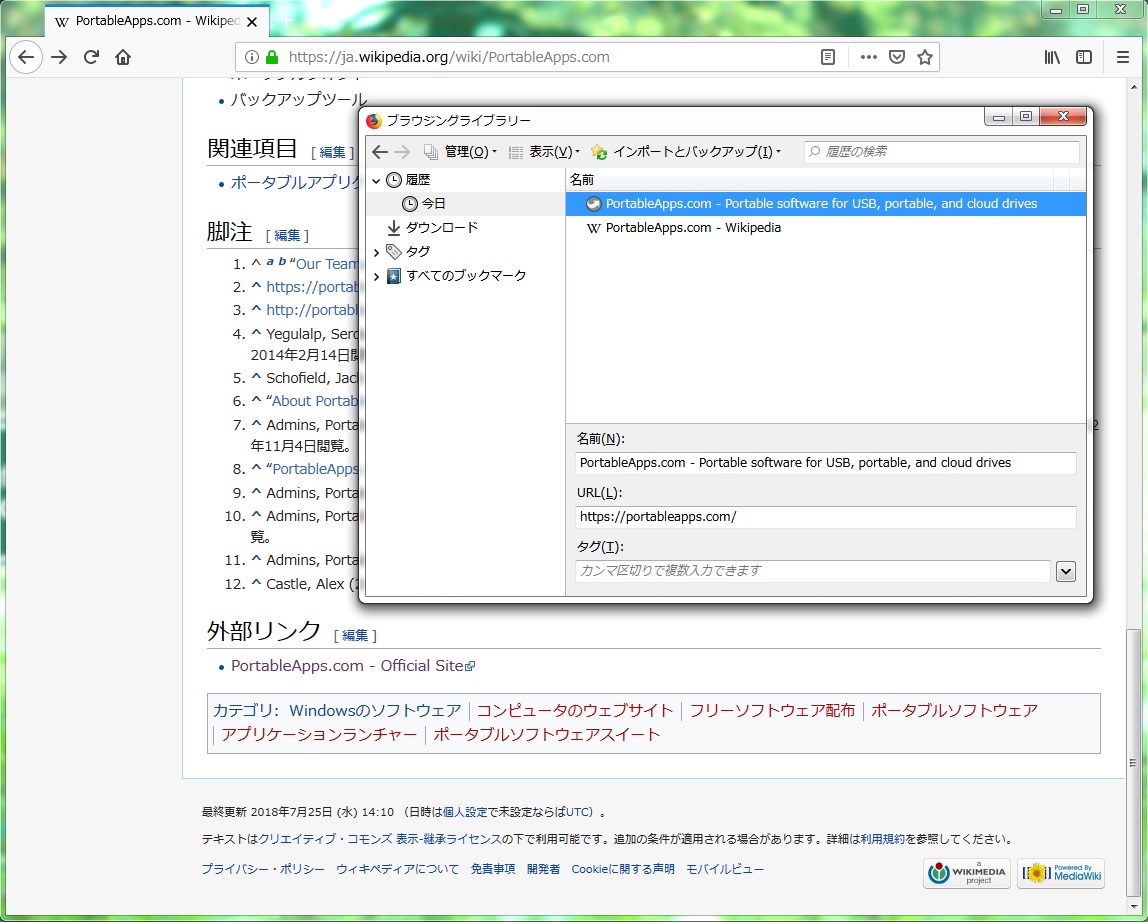The width and height of the screenshot is (1148, 922).
Task: Click back arrow in Library window
Action: pyautogui.click(x=380, y=152)
